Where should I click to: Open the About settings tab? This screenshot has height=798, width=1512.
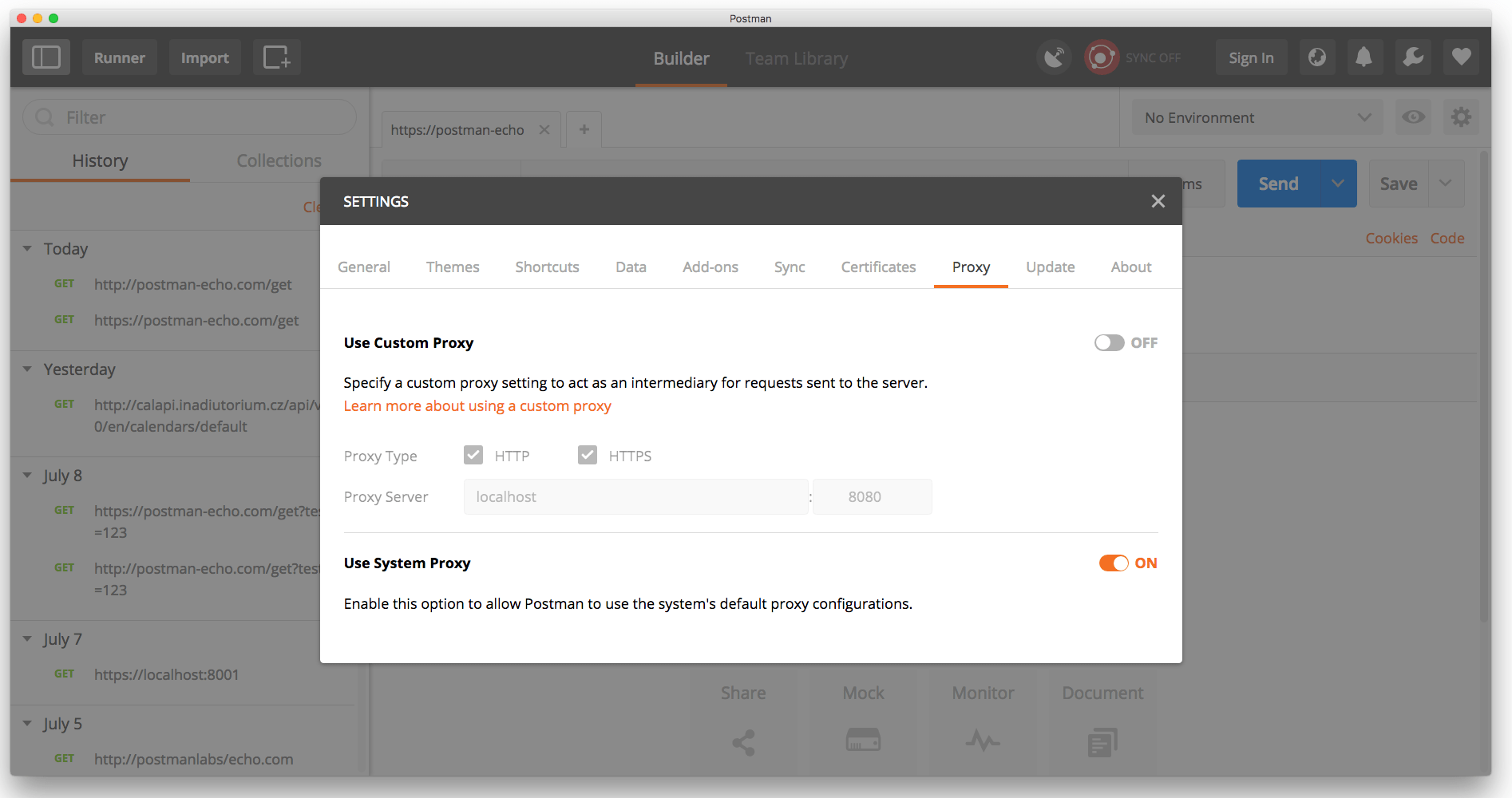tap(1131, 267)
